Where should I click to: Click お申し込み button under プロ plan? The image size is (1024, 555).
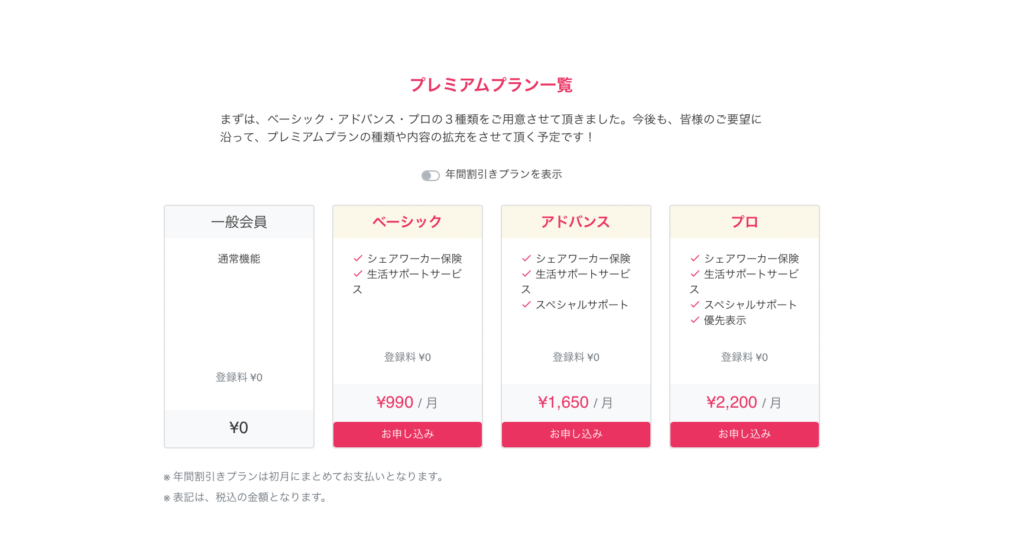(744, 434)
